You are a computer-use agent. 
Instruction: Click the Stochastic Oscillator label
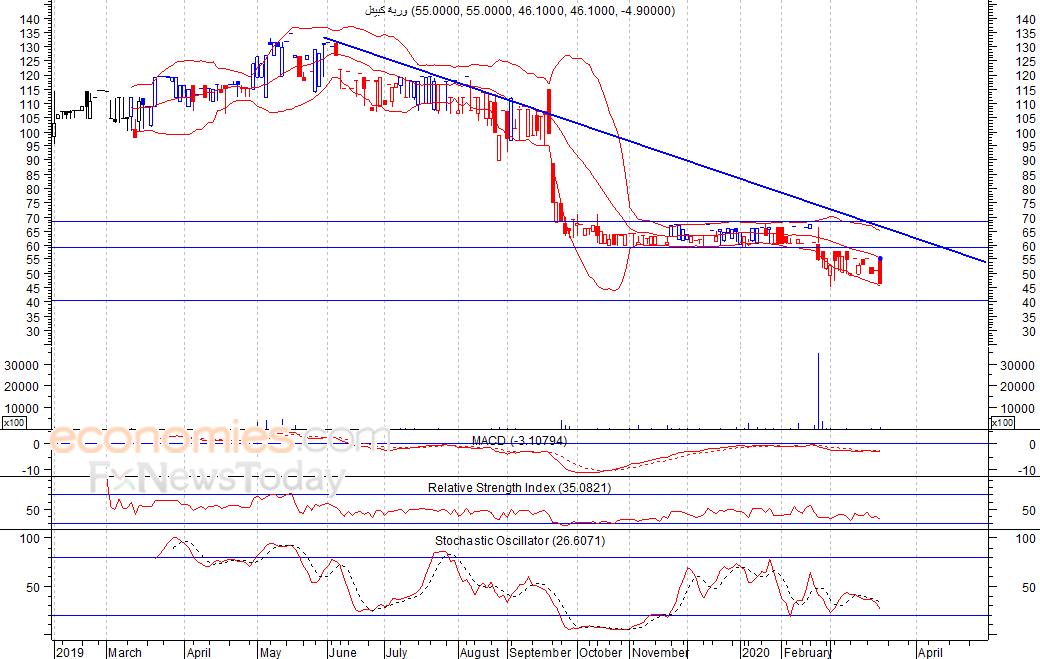coord(519,541)
